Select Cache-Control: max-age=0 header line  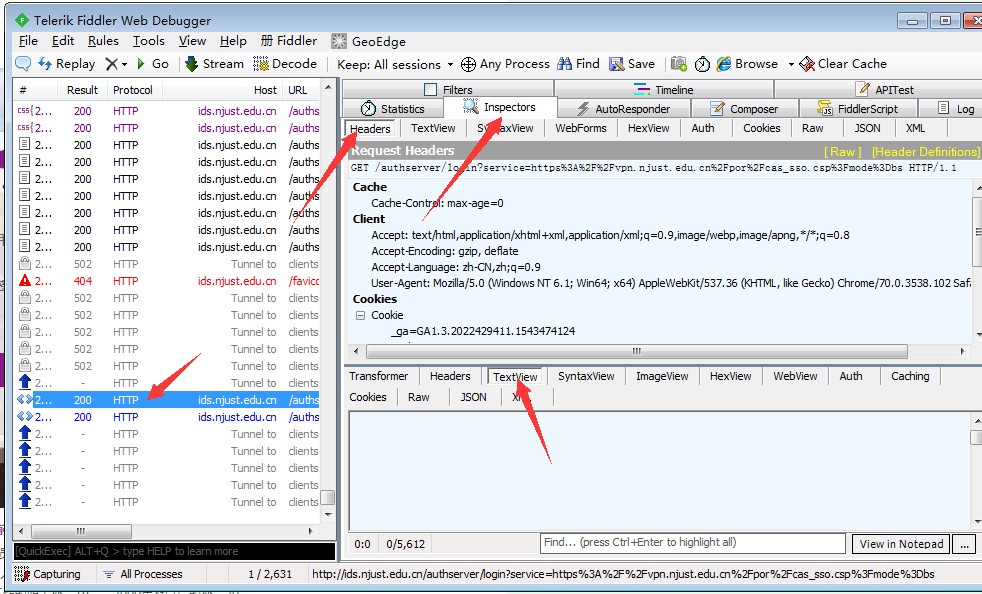[437, 203]
